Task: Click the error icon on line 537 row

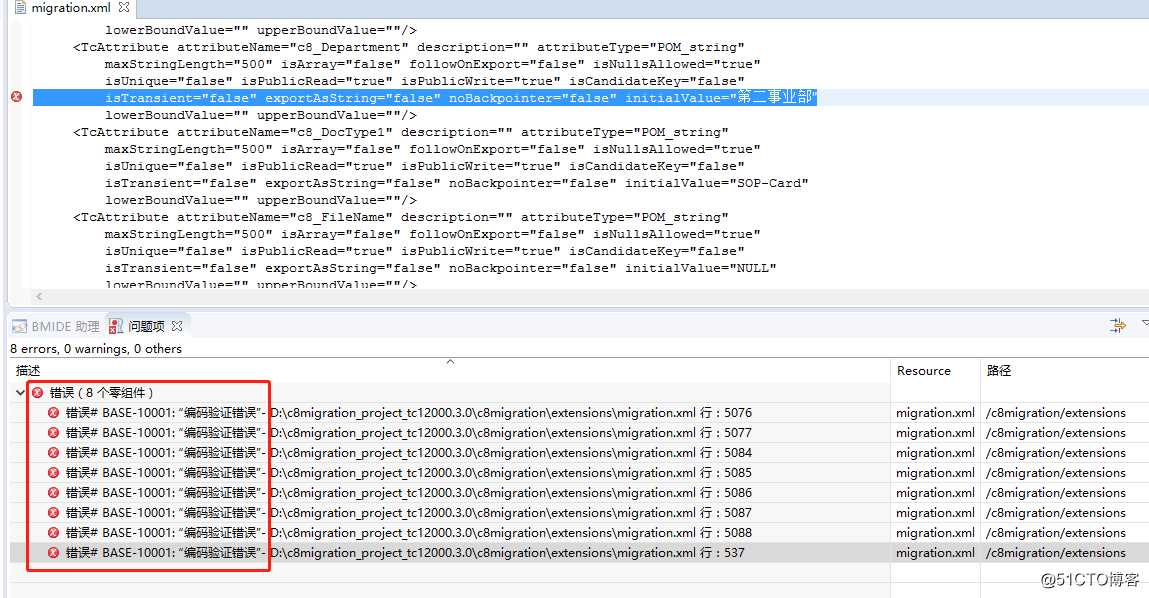Action: (53, 553)
